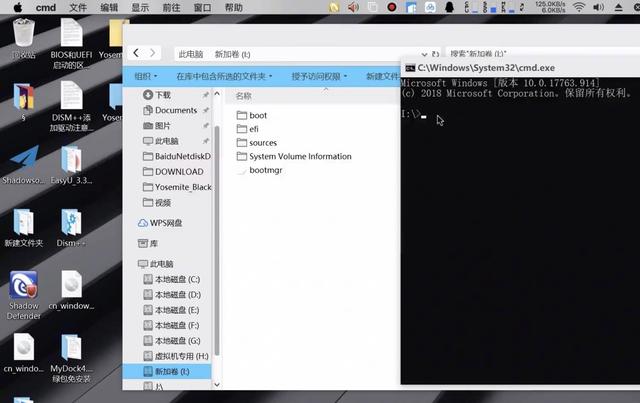Select 本地磁盘 (G:) in sidebar
640x403 pixels.
pos(172,341)
